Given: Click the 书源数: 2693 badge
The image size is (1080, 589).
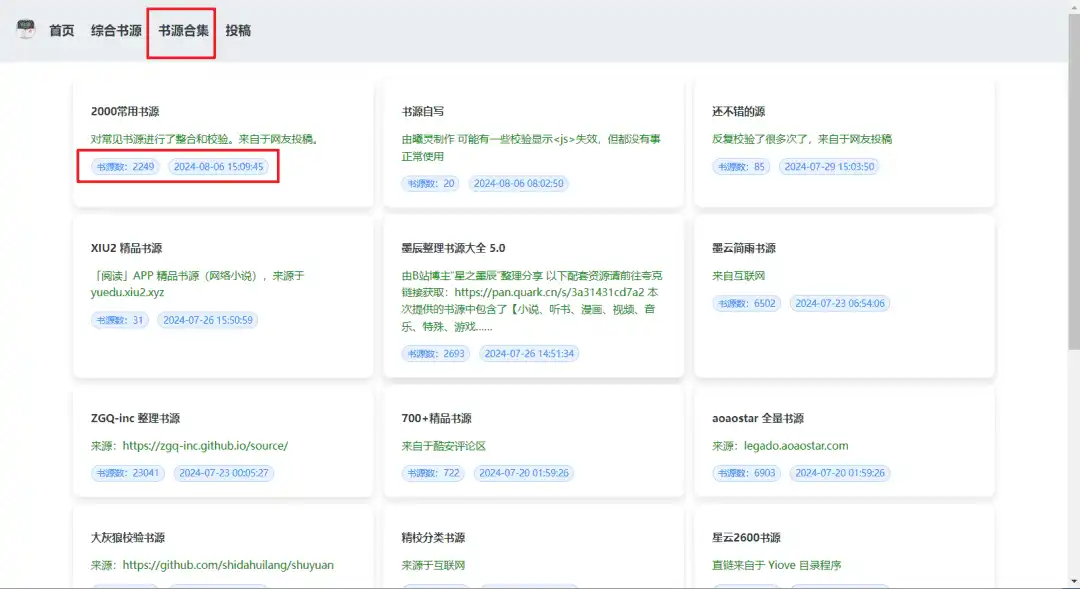Looking at the screenshot, I should (x=436, y=354).
